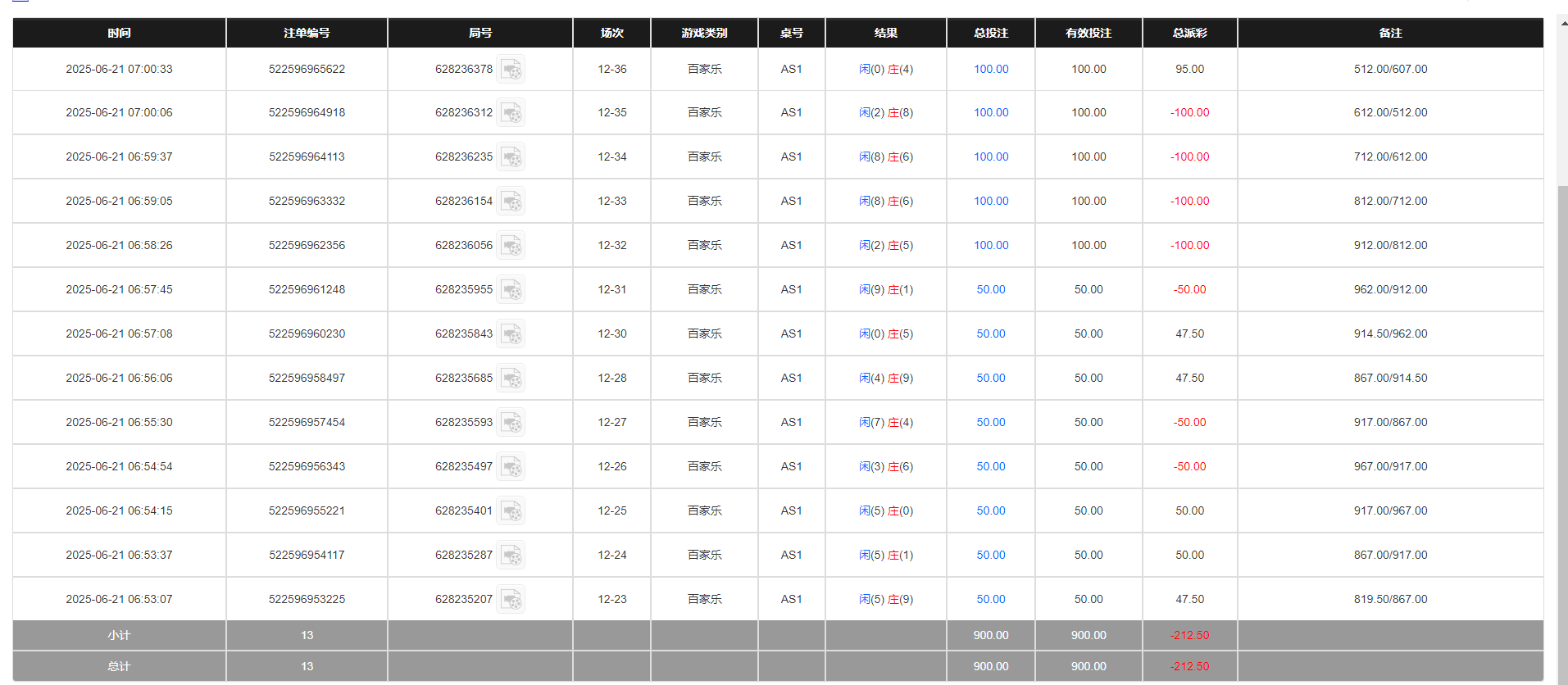Click replay icon for round 628236056
The width and height of the screenshot is (1568, 685).
[x=511, y=246]
